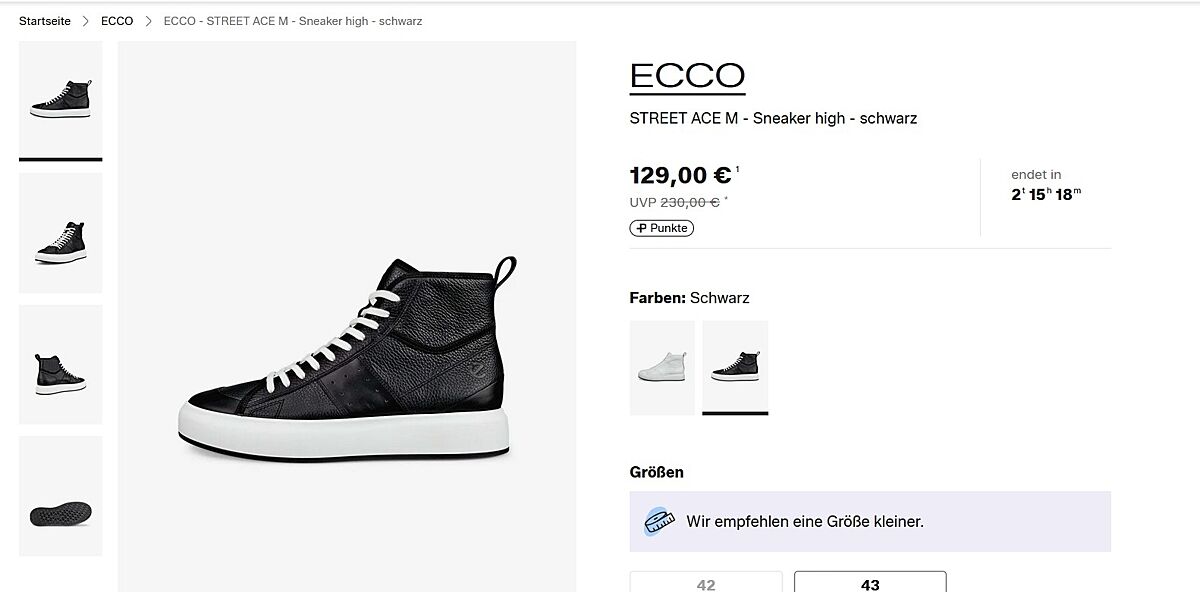This screenshot has width=1200, height=592.
Task: Click the P icon in Punkte badge
Action: (641, 228)
